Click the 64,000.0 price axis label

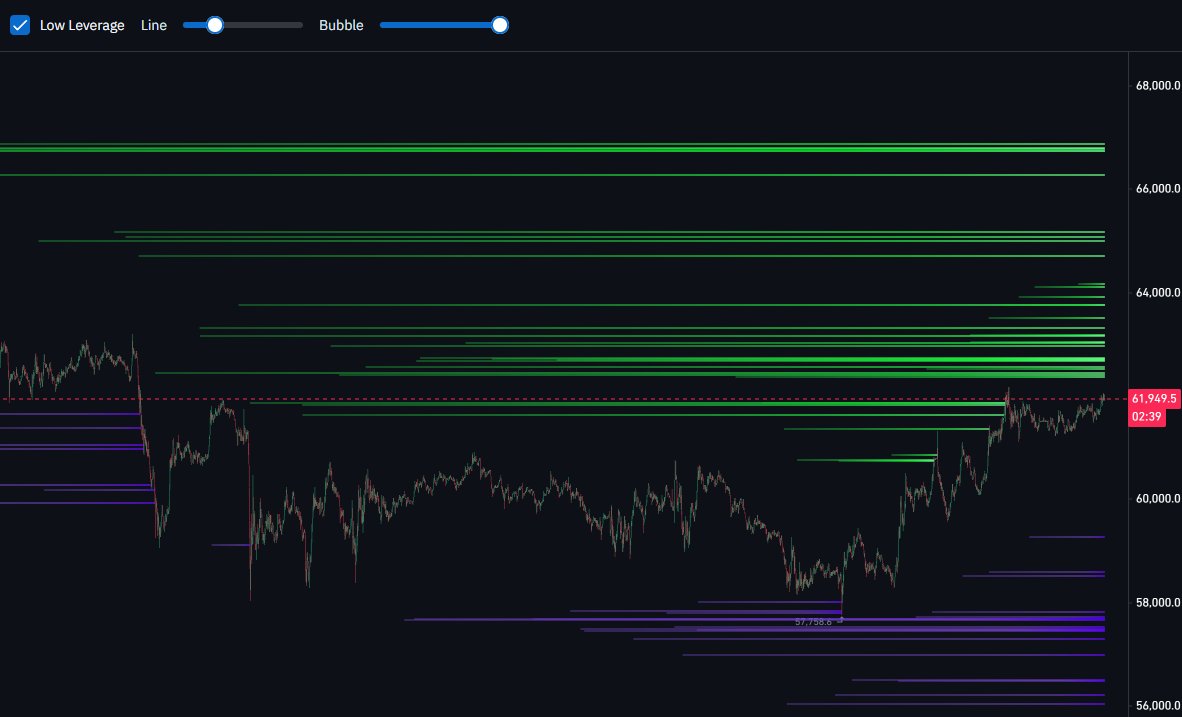(x=1158, y=293)
